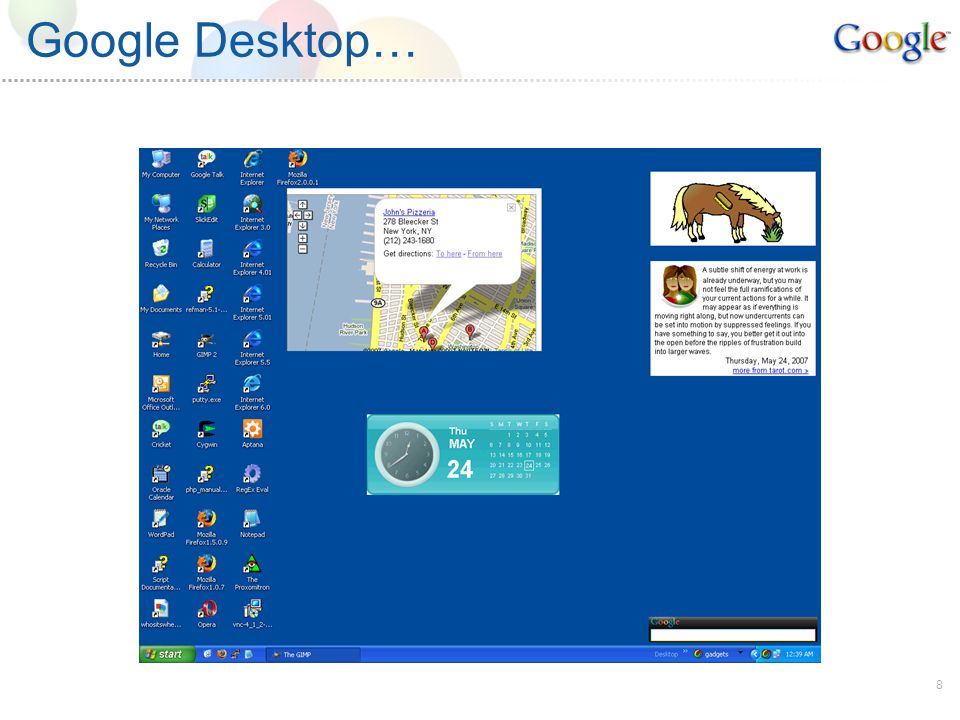
Task: Focus the Google Desktop search box
Action: (x=733, y=635)
